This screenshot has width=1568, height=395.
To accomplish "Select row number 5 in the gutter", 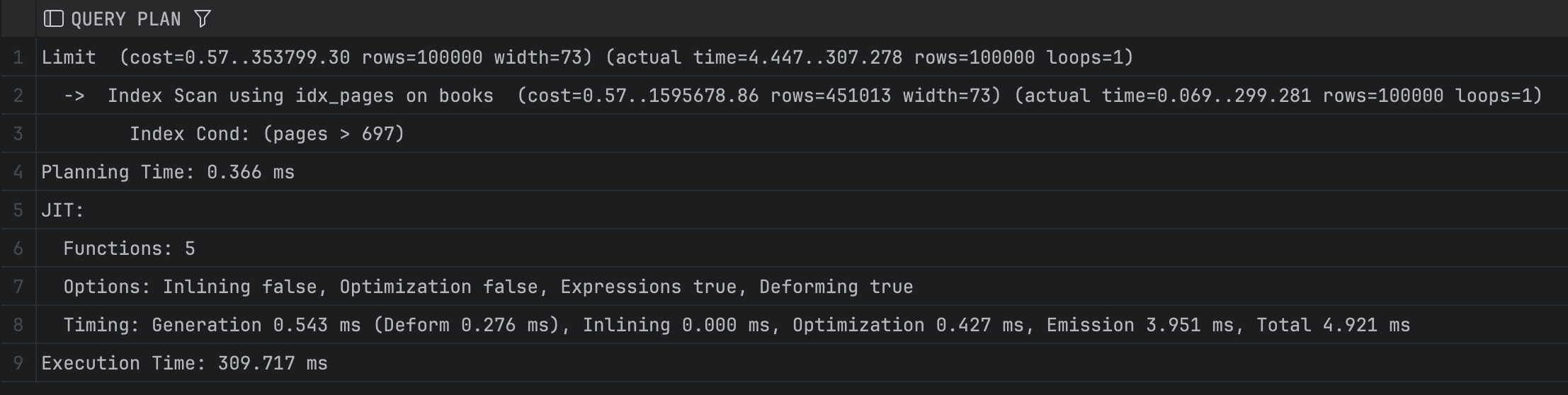I will (x=18, y=210).
